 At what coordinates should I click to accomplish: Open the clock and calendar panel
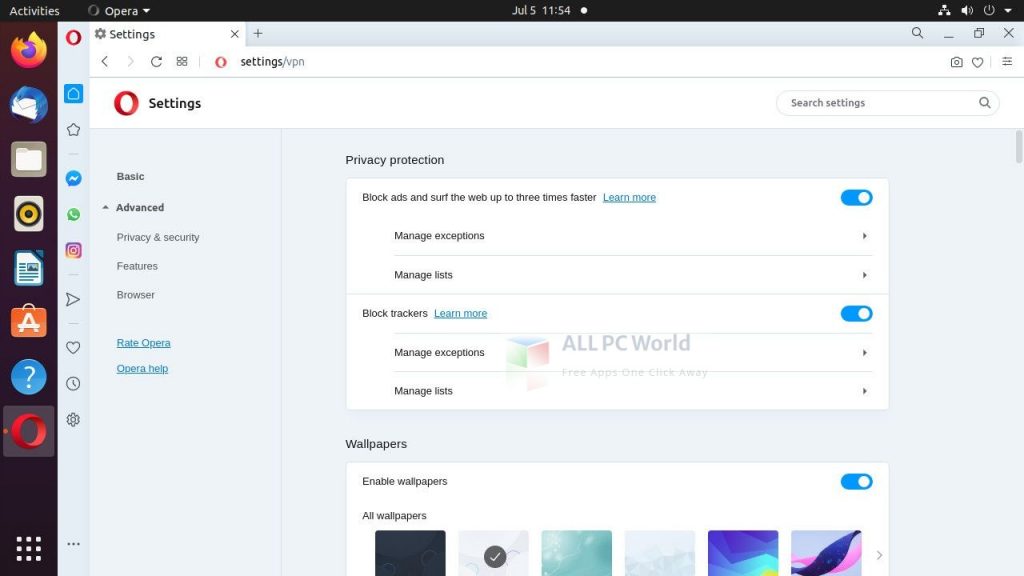pos(541,10)
